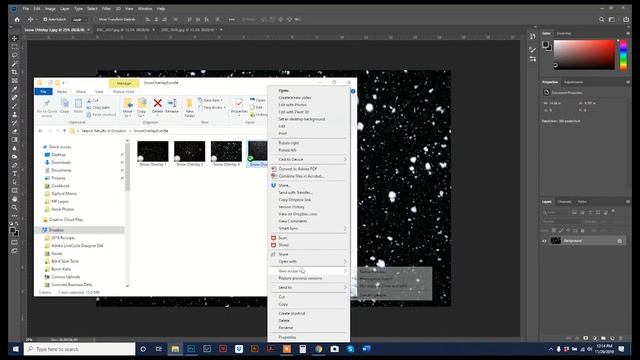Viewport: 640px width, 360px height.
Task: Click Task View icon on taskbar
Action: (159, 349)
